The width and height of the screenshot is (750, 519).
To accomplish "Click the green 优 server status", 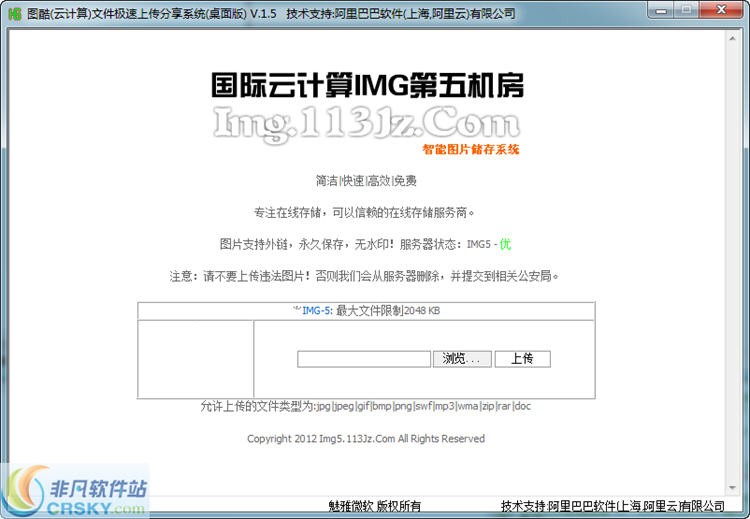I will pos(505,244).
